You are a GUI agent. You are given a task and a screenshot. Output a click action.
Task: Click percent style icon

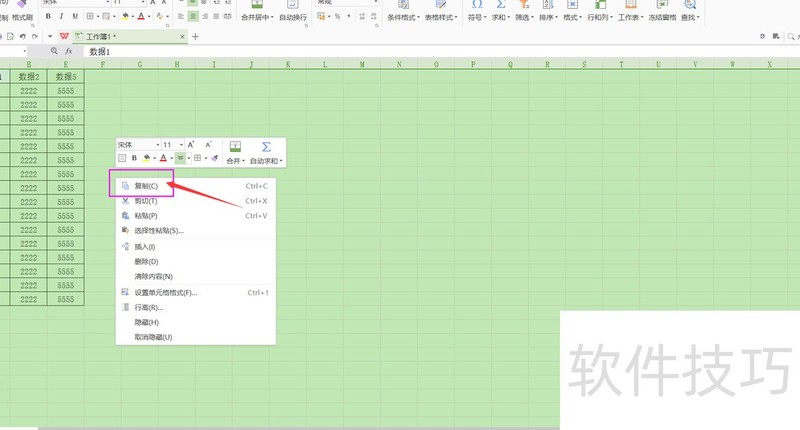[x=337, y=16]
